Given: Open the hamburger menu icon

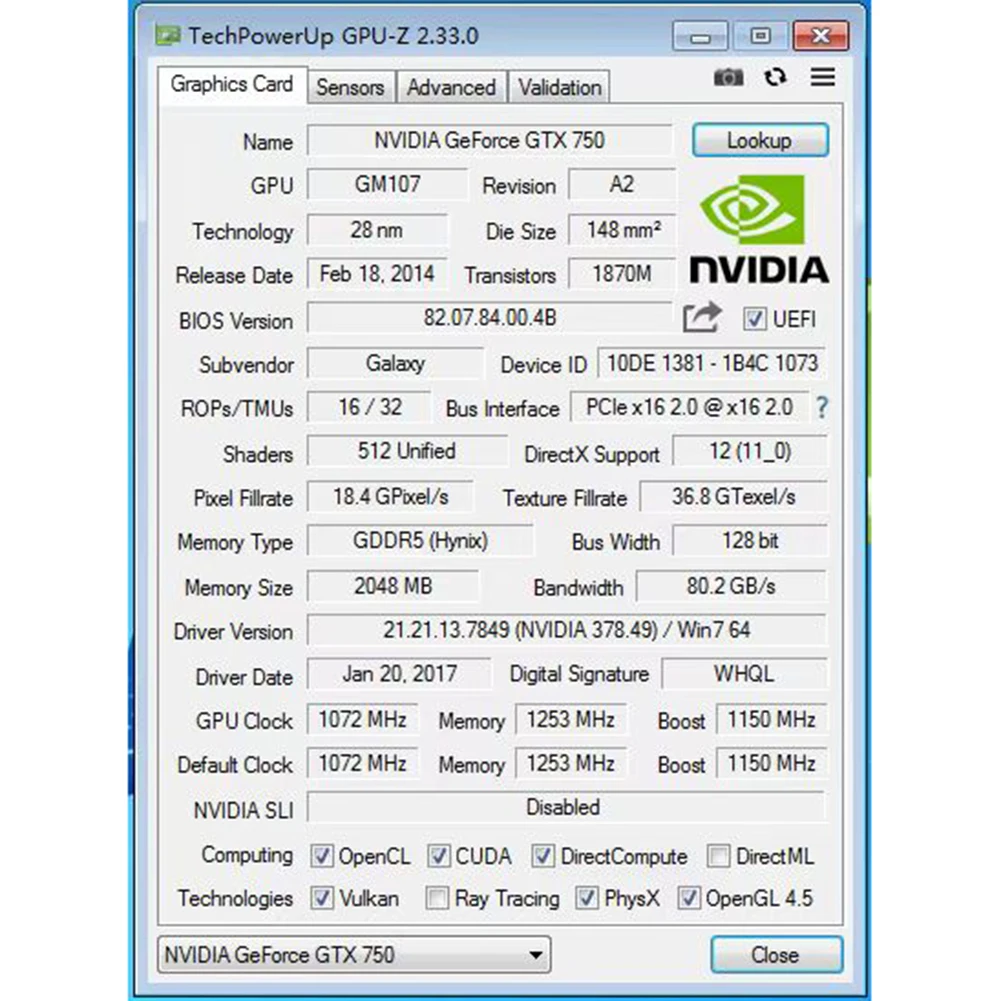Looking at the screenshot, I should tap(823, 77).
